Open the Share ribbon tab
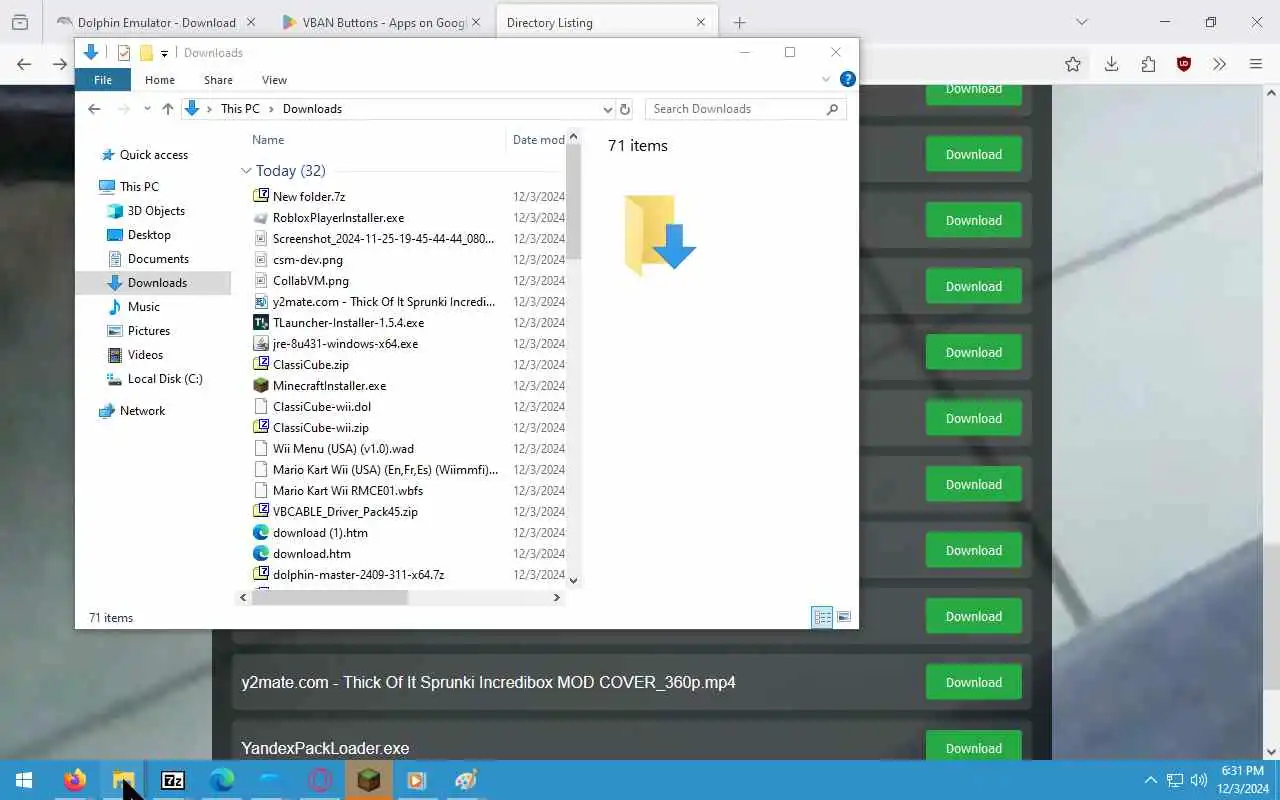The width and height of the screenshot is (1280, 800). [x=218, y=80]
